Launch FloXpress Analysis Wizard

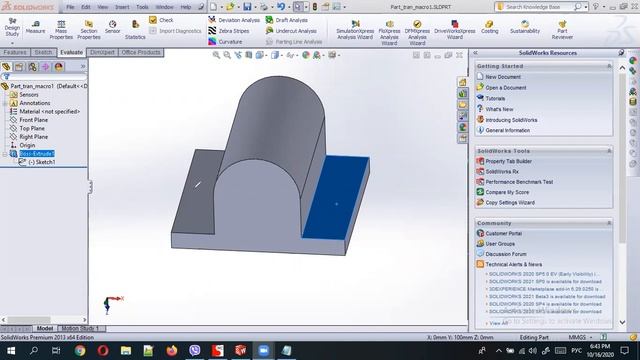pyautogui.click(x=389, y=32)
